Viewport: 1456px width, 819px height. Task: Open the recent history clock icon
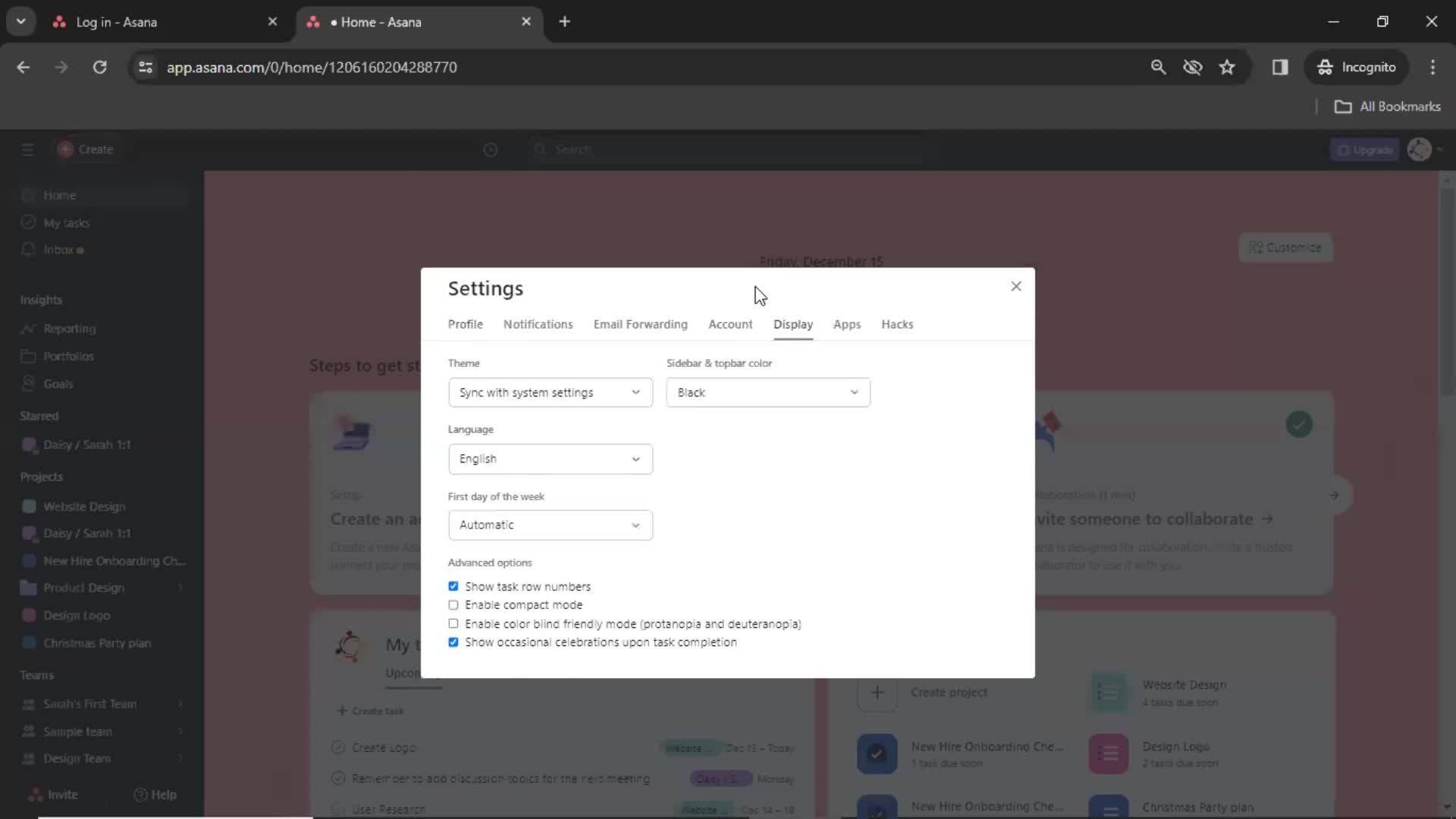coord(491,149)
